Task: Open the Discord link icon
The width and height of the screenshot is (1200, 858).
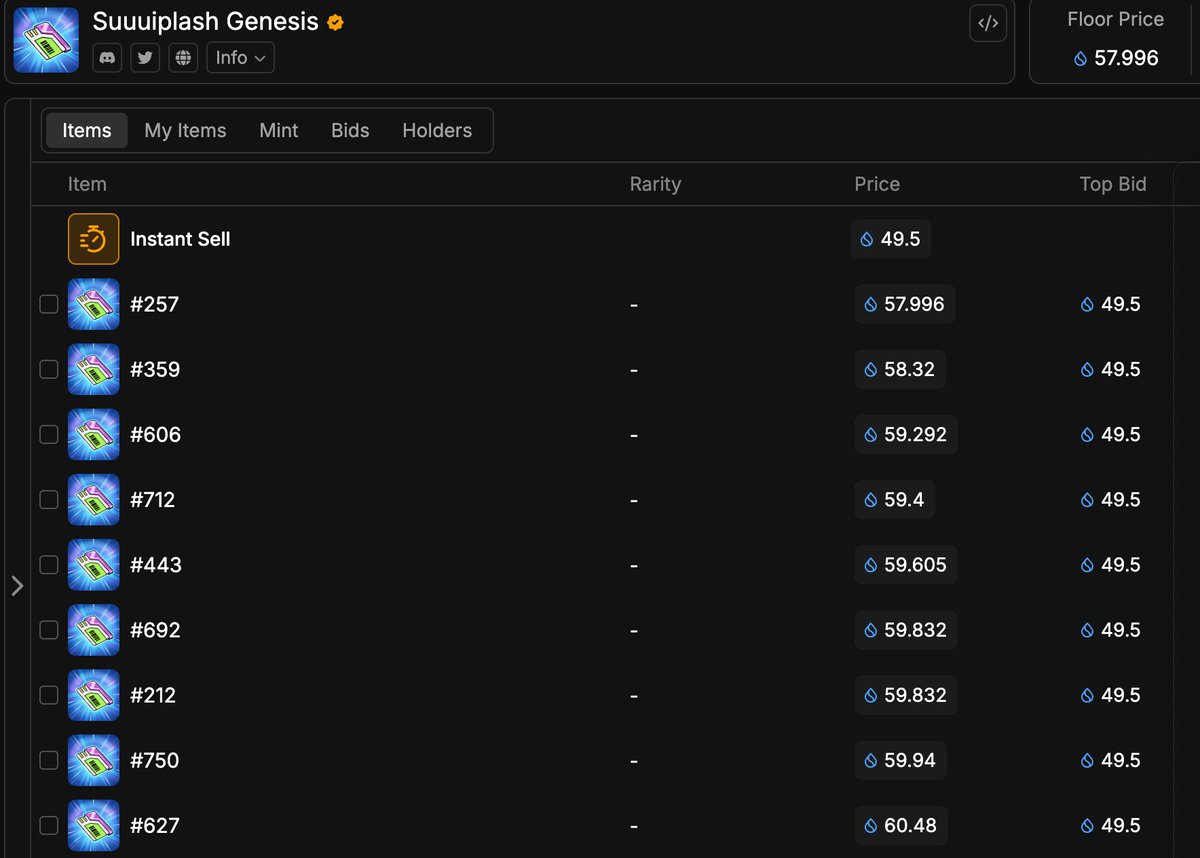Action: 107,58
